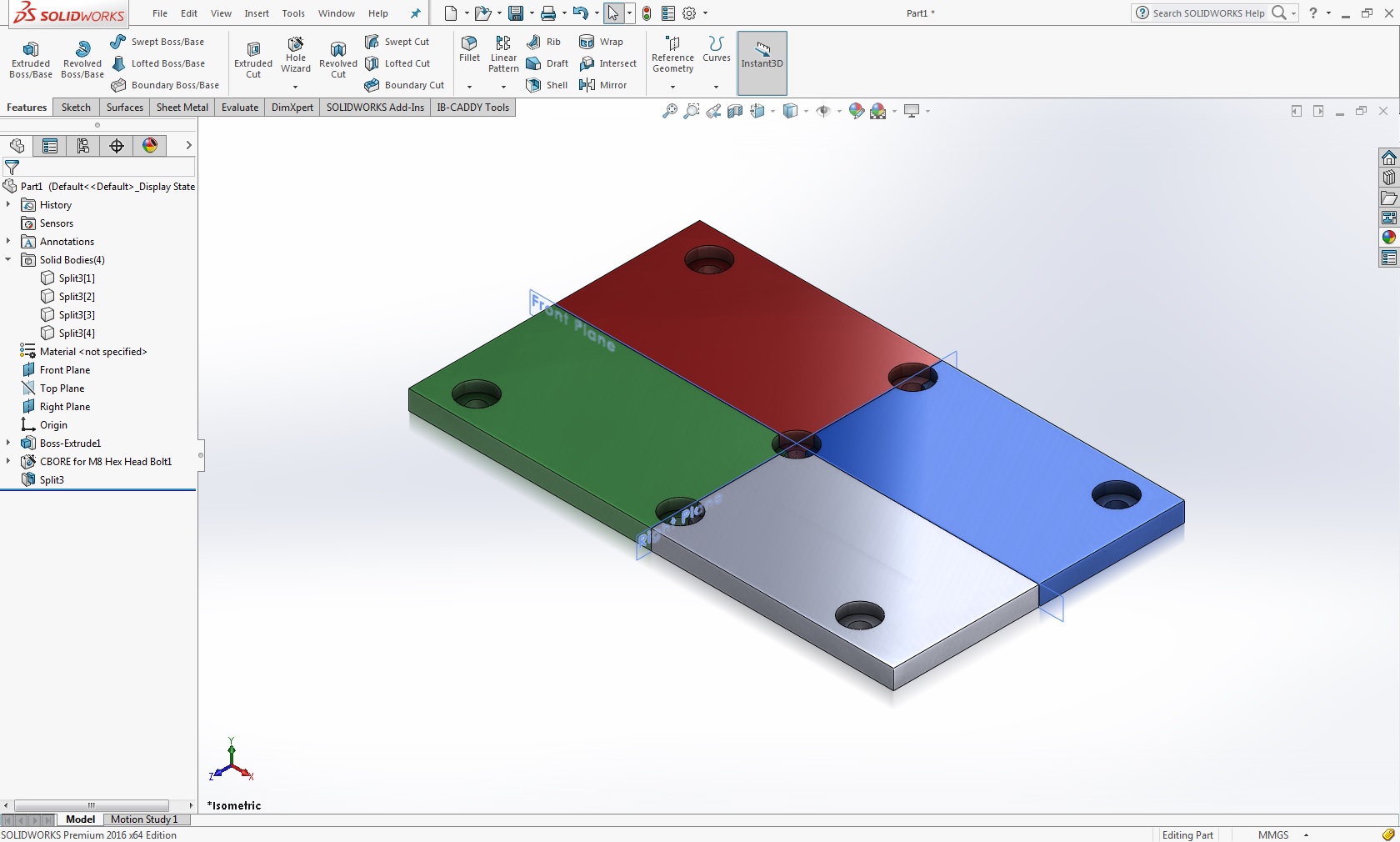Open the DisplayManager color ball tab
Viewport: 1400px width, 842px height.
150,146
